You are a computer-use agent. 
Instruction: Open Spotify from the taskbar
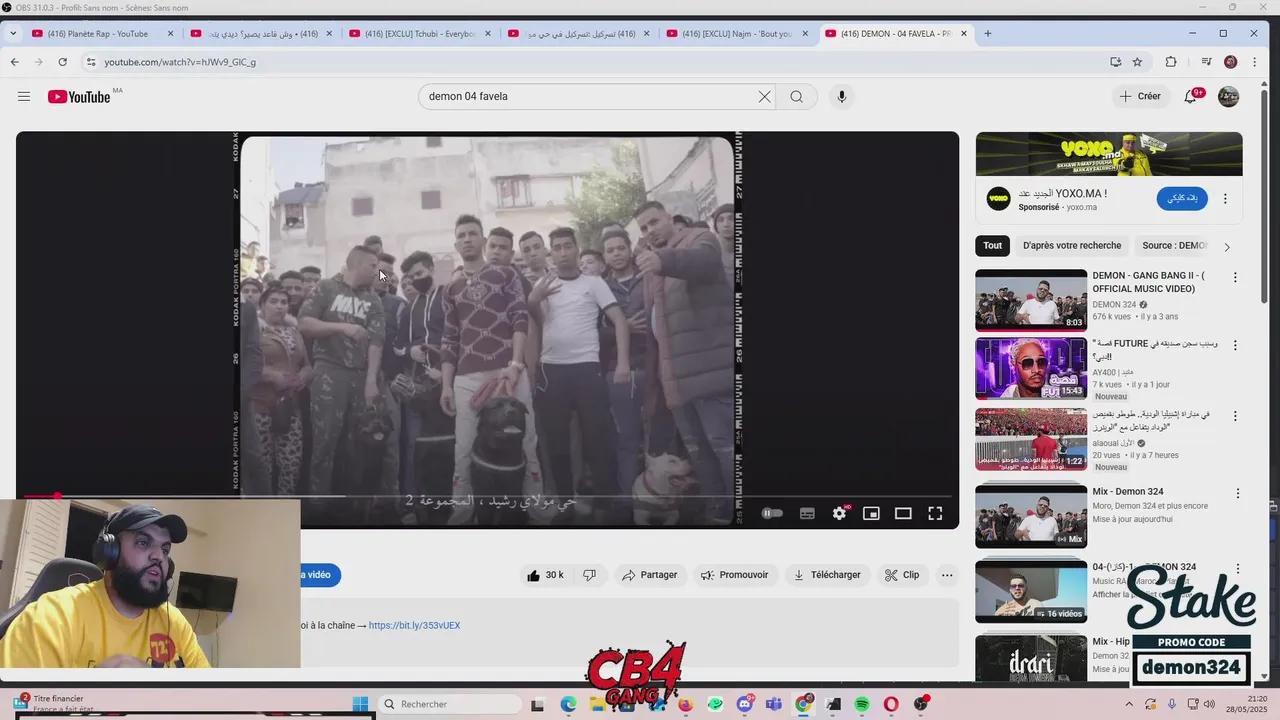[x=862, y=705]
